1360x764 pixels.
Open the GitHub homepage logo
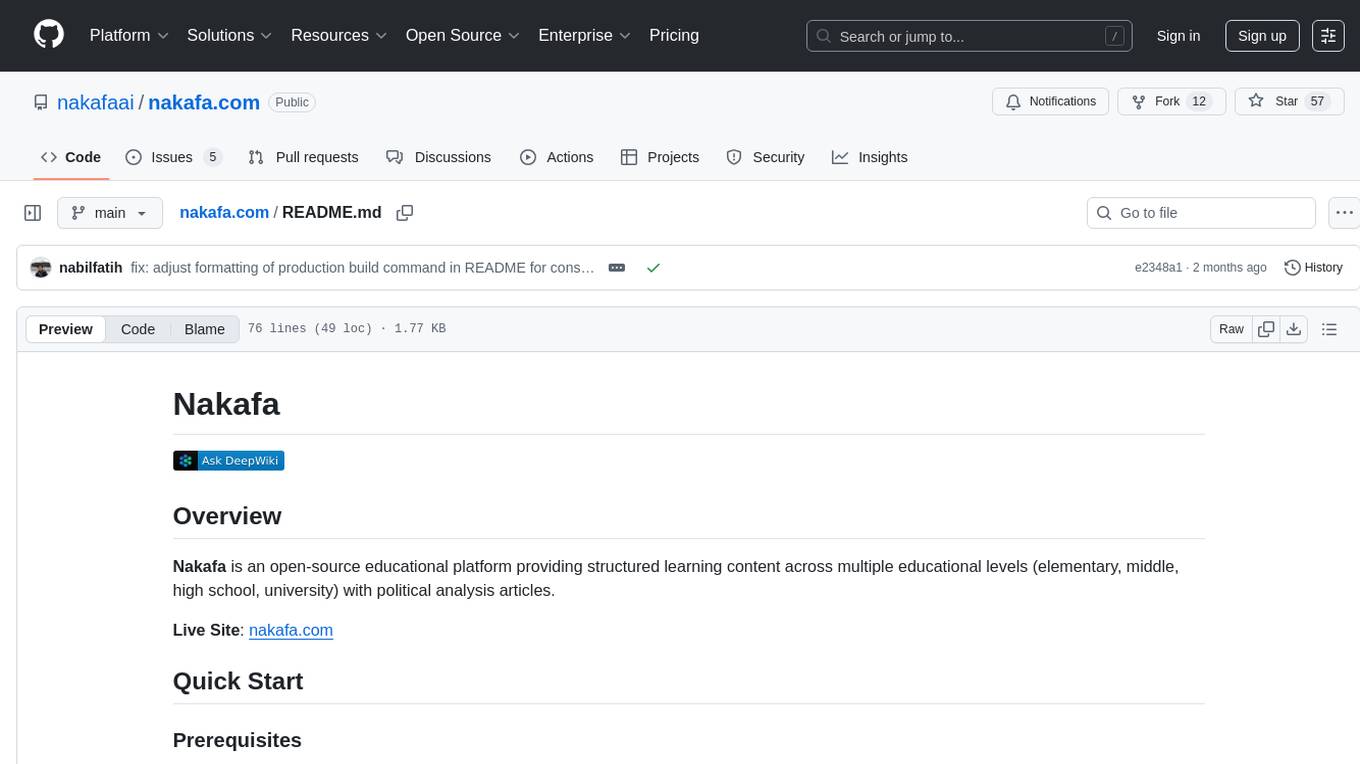49,35
